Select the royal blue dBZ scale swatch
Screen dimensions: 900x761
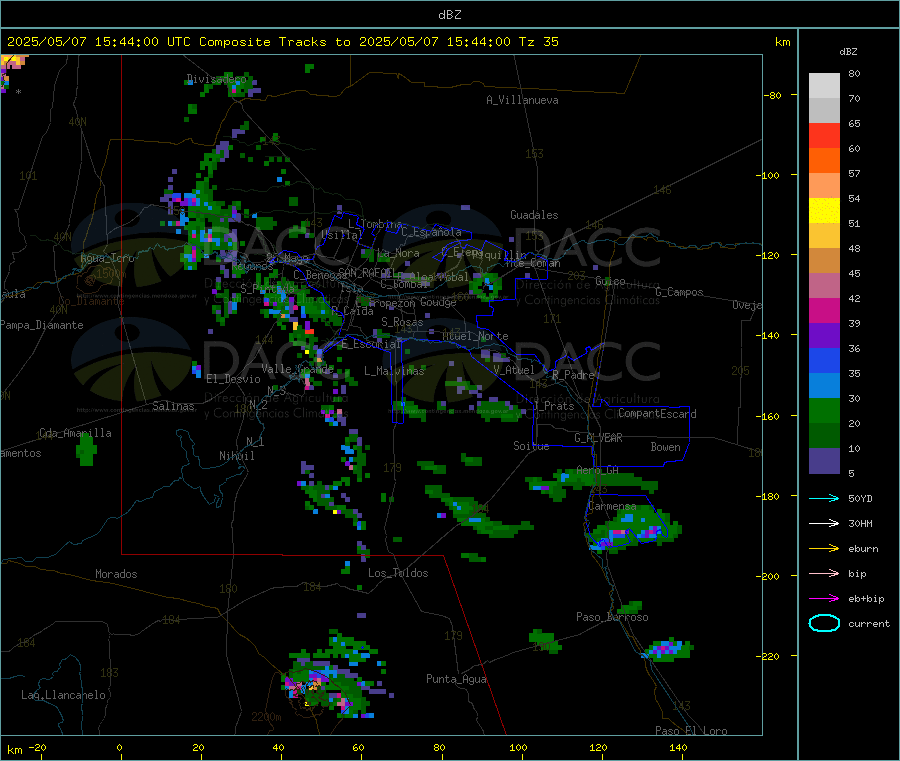tap(824, 360)
